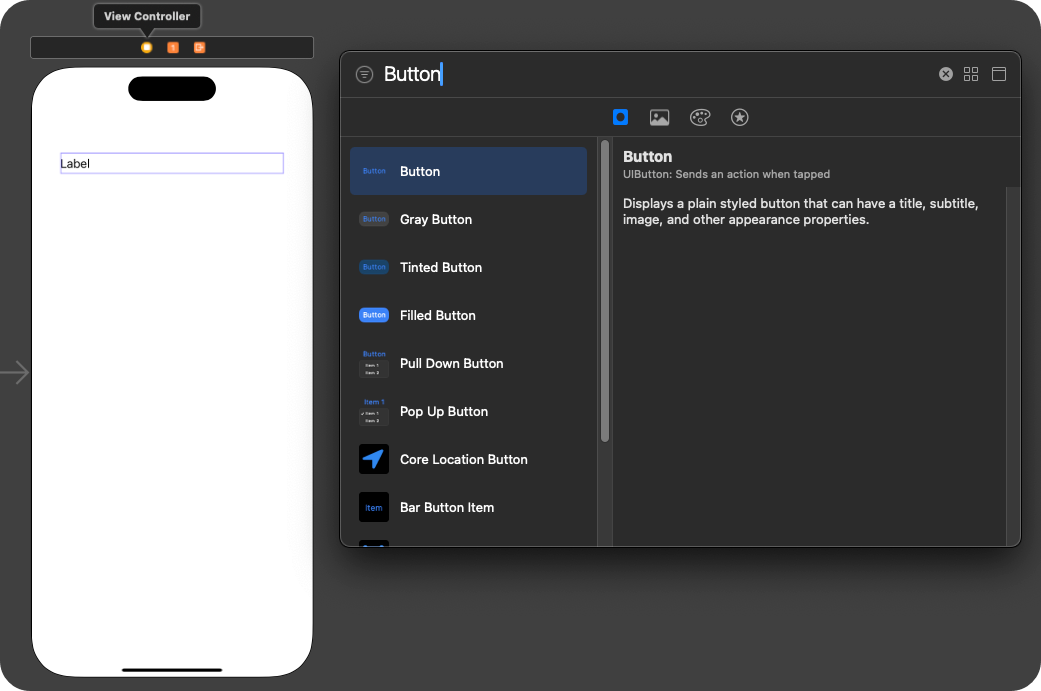Toggle the library details pane icon

click(x=999, y=74)
